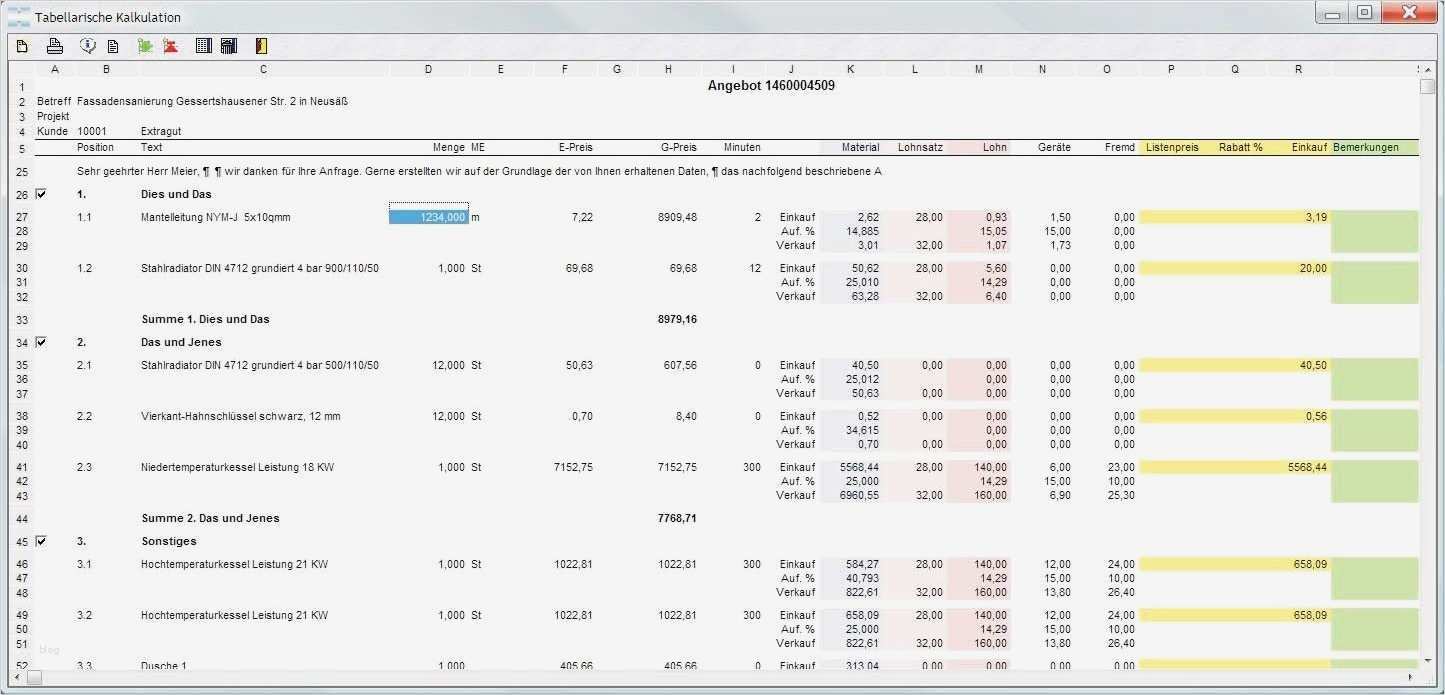Image resolution: width=1445 pixels, height=695 pixels.
Task: Click G-Preis value 8909,48
Action: [x=677, y=217]
